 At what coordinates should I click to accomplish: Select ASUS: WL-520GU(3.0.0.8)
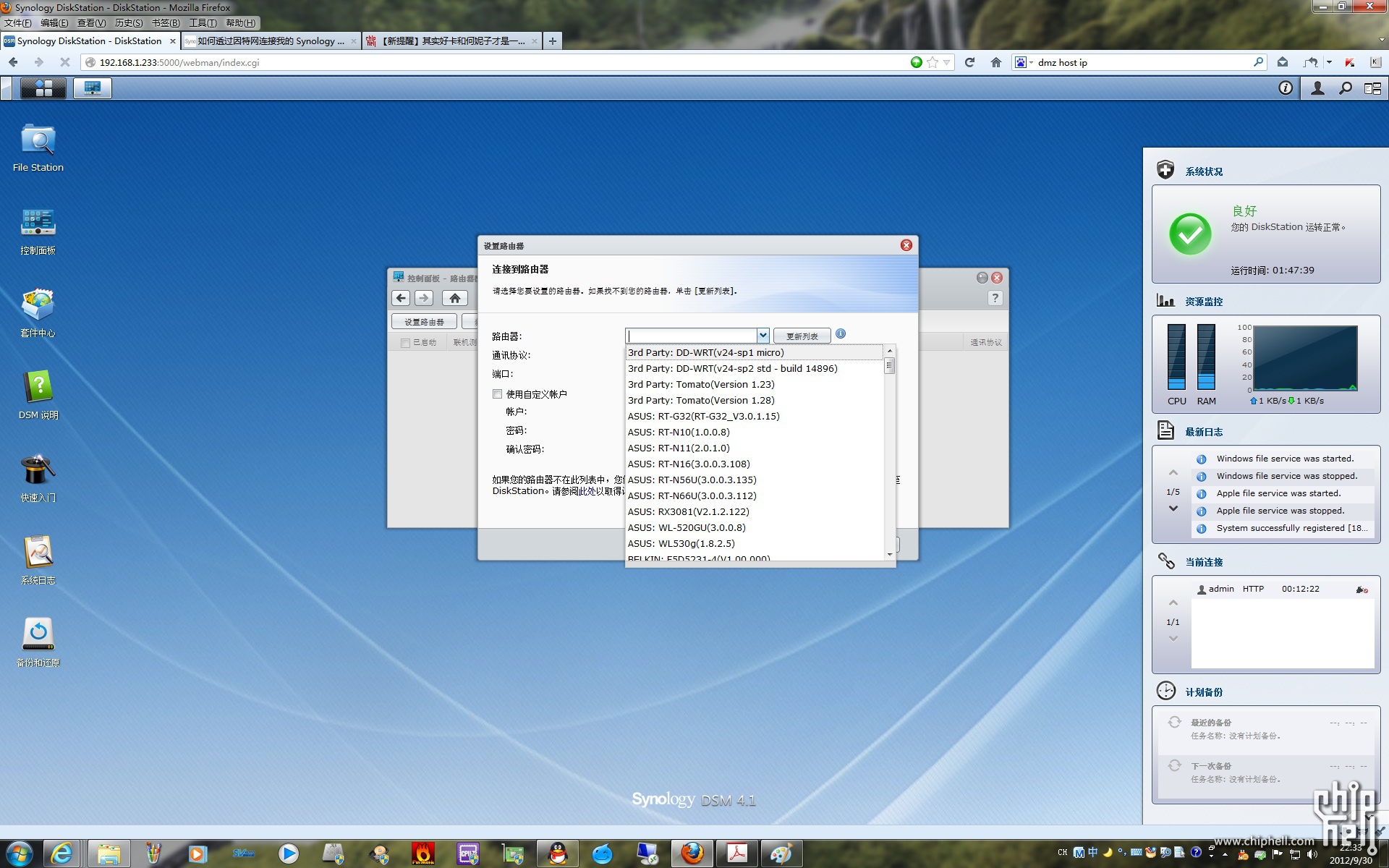pos(755,528)
